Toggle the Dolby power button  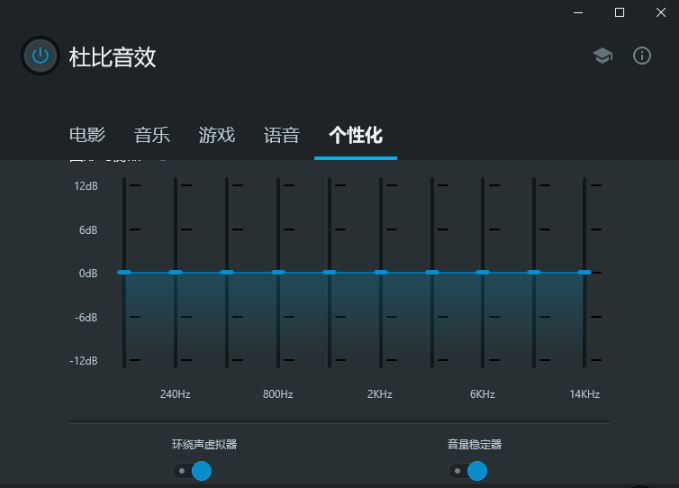click(40, 56)
